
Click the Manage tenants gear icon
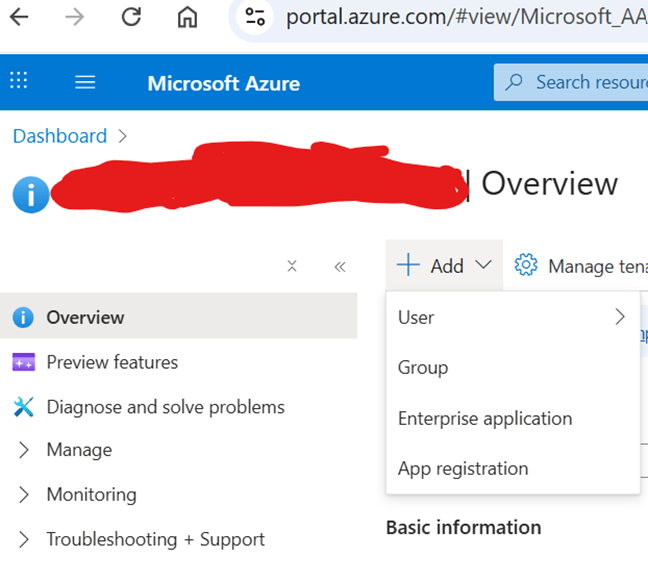pos(526,265)
